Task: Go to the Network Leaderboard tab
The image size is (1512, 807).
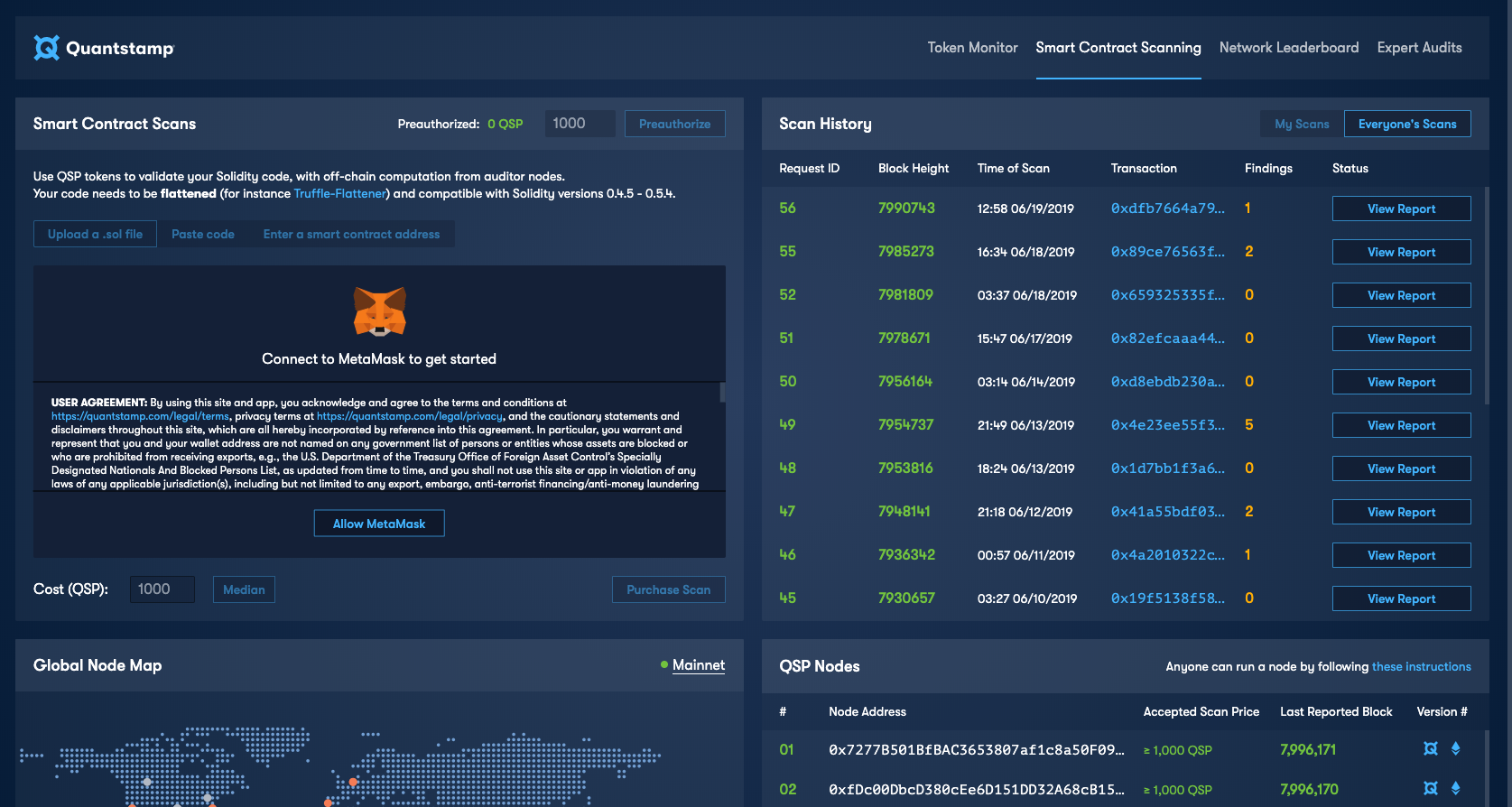Action: (1289, 48)
